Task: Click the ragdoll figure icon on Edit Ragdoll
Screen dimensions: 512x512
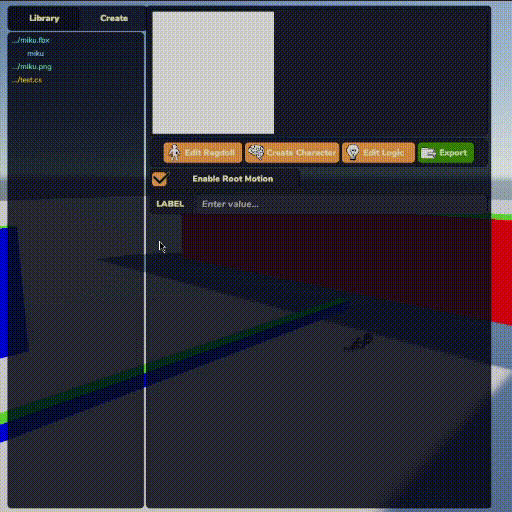Action: [174, 153]
